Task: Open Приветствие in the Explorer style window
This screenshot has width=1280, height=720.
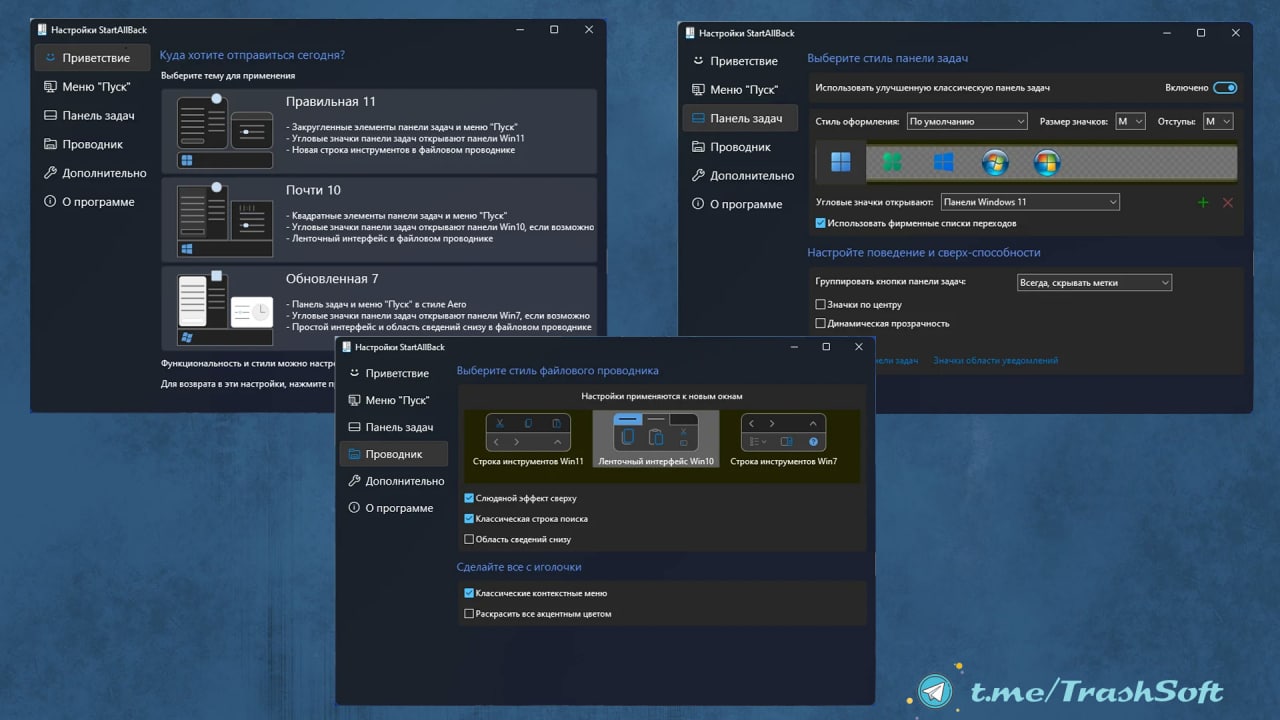Action: 394,373
